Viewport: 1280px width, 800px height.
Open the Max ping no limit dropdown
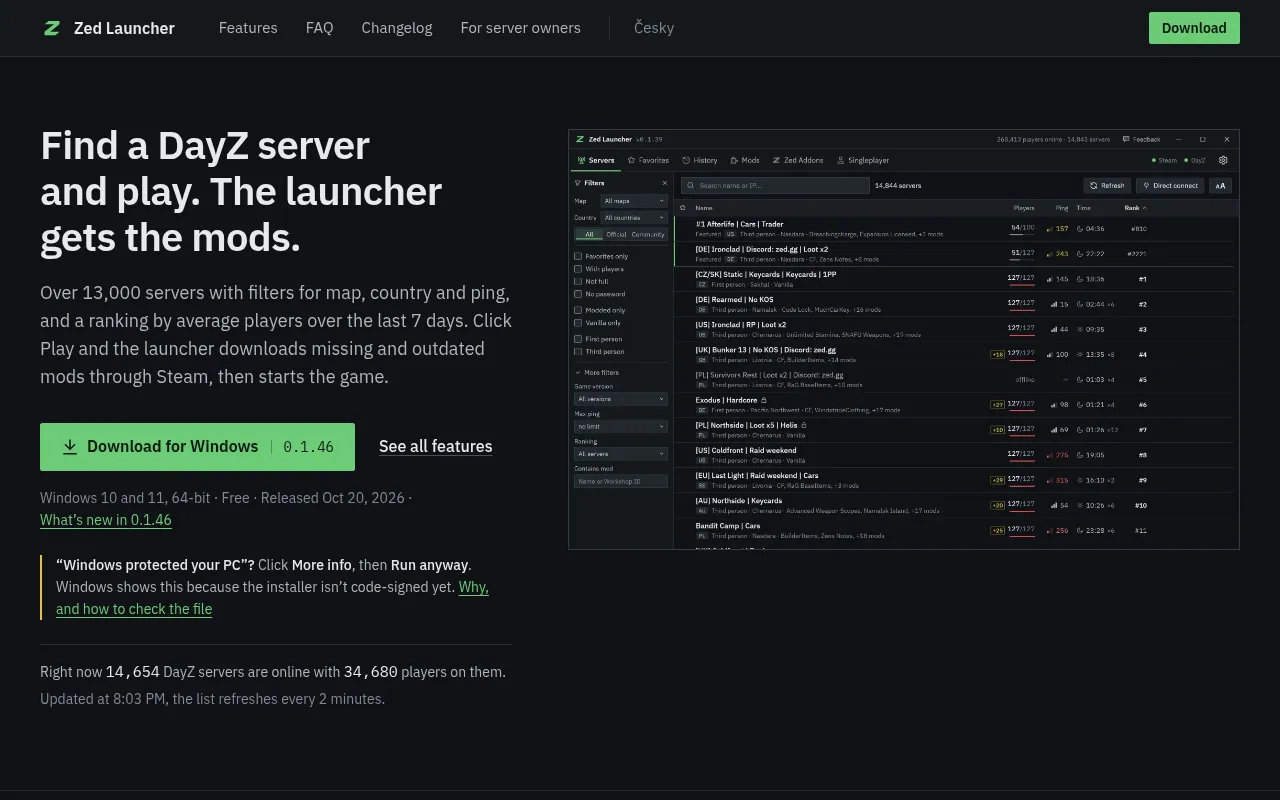coord(621,426)
